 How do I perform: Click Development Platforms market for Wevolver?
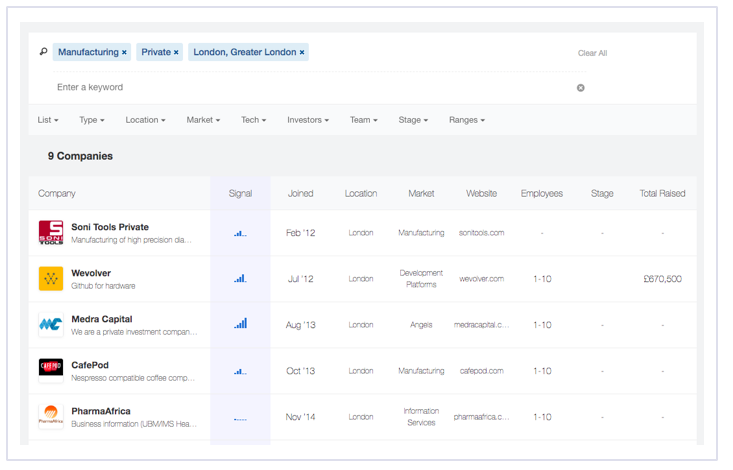point(421,279)
